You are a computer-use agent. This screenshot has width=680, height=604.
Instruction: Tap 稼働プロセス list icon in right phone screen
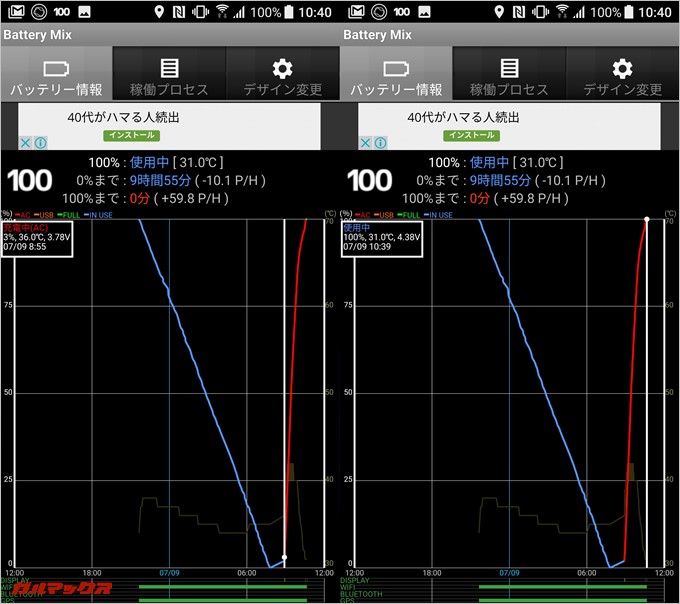(x=509, y=68)
